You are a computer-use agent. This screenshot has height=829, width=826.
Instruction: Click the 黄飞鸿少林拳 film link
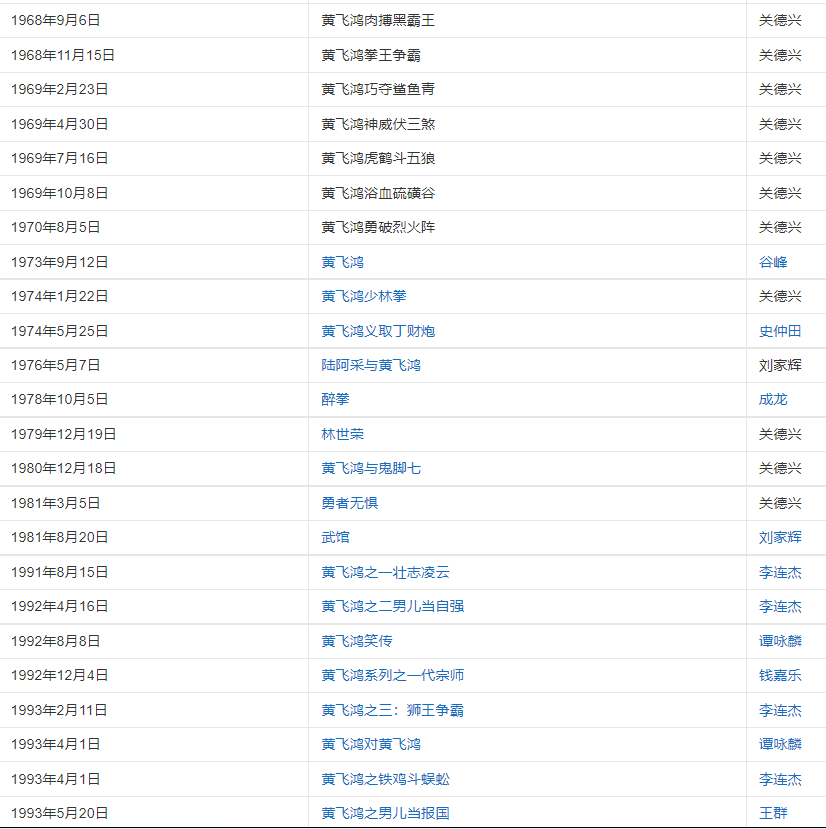click(x=364, y=297)
